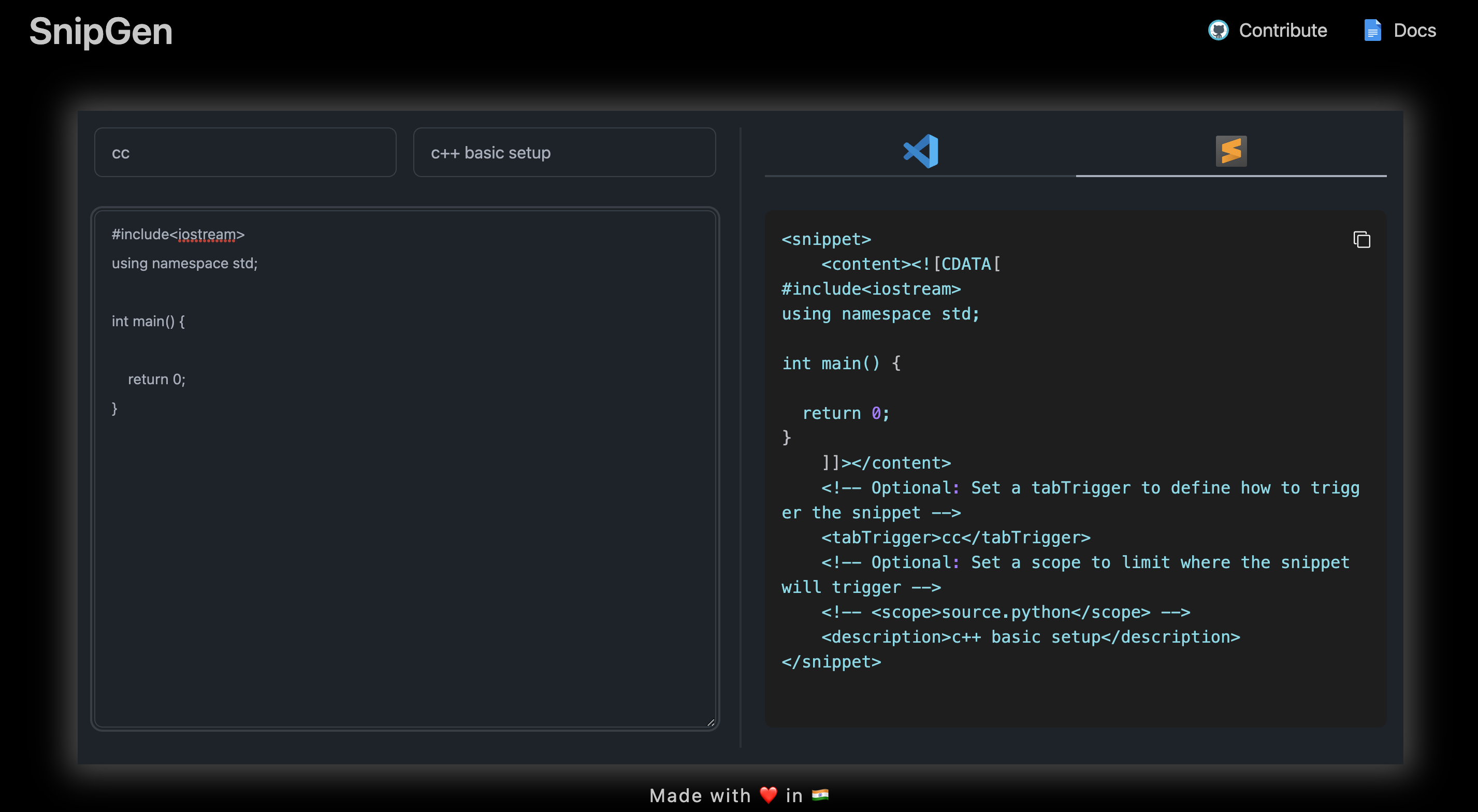Click the India flag icon in footer

[x=820, y=795]
